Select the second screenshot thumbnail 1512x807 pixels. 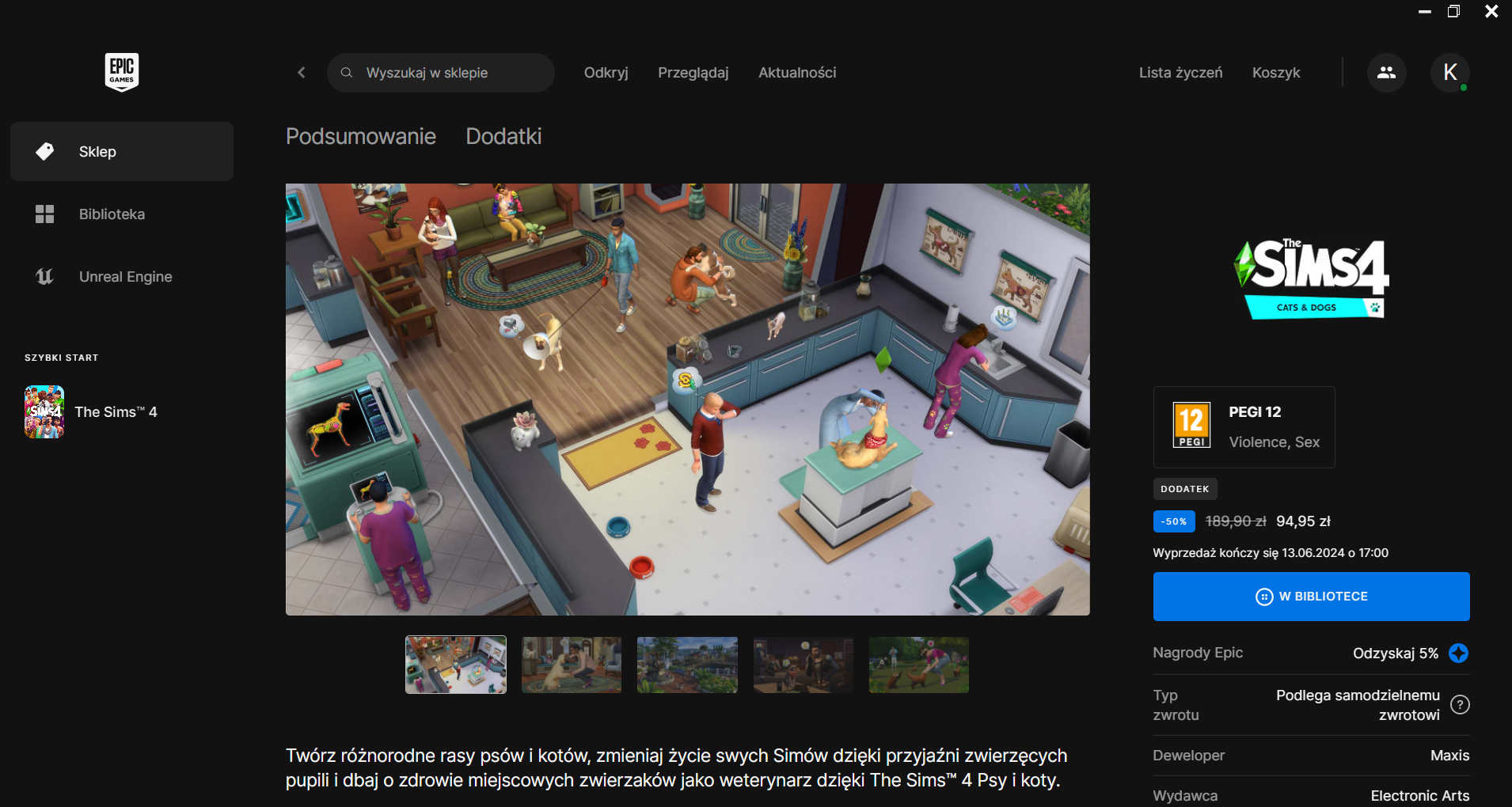tap(572, 665)
